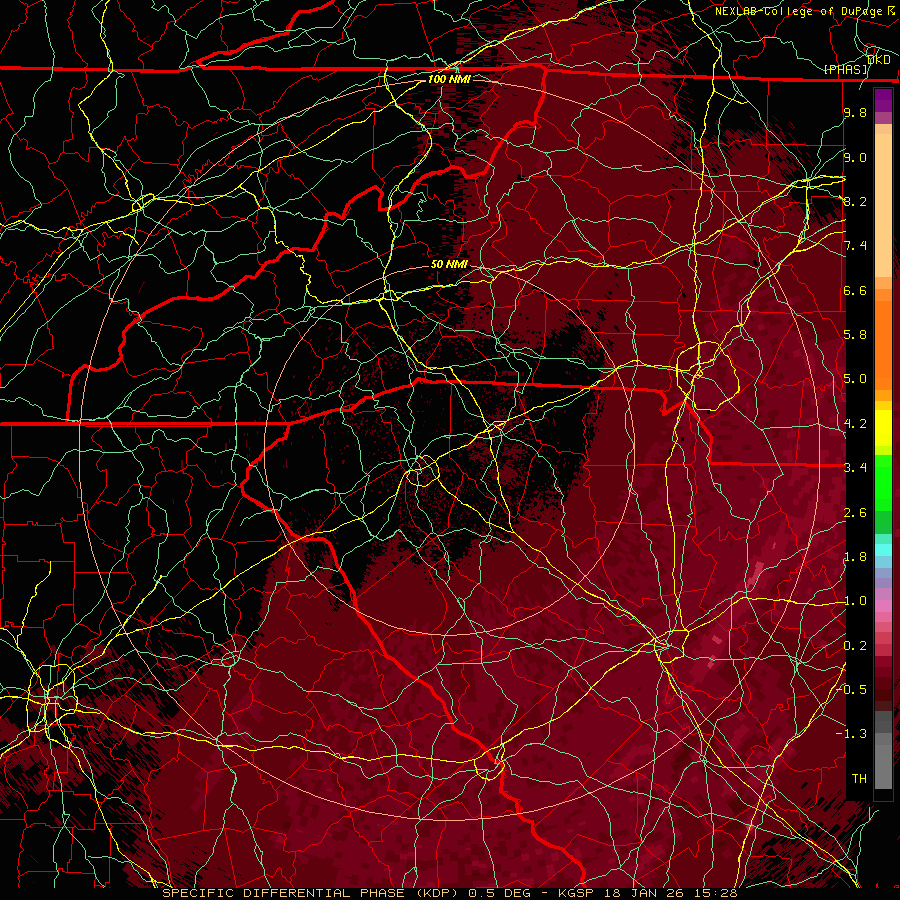Click the [PHAS] label above the scale
The image size is (900, 900).
(845, 69)
